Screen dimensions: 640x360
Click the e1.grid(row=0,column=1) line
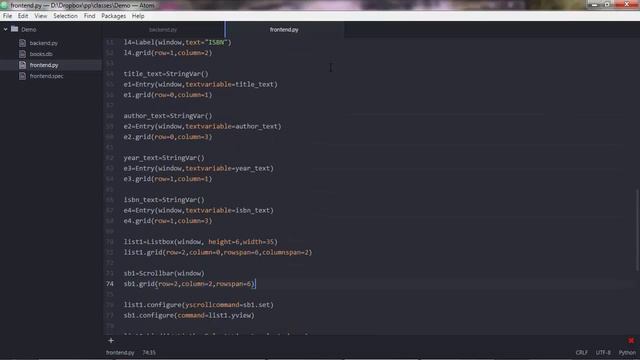point(168,95)
